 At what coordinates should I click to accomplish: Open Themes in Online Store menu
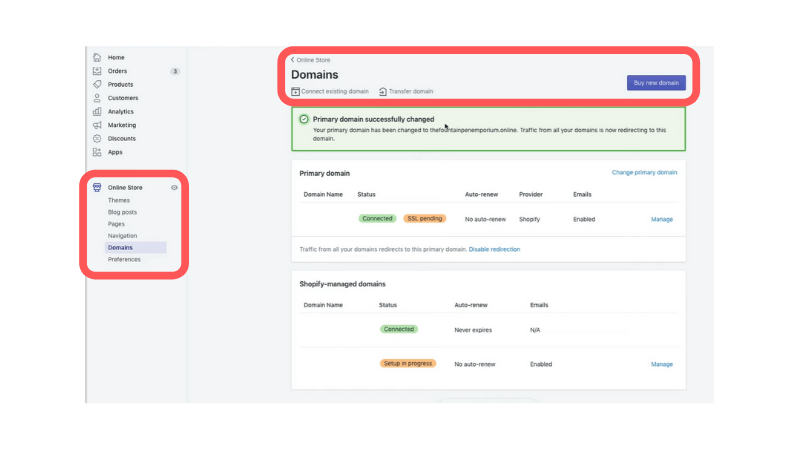119,200
